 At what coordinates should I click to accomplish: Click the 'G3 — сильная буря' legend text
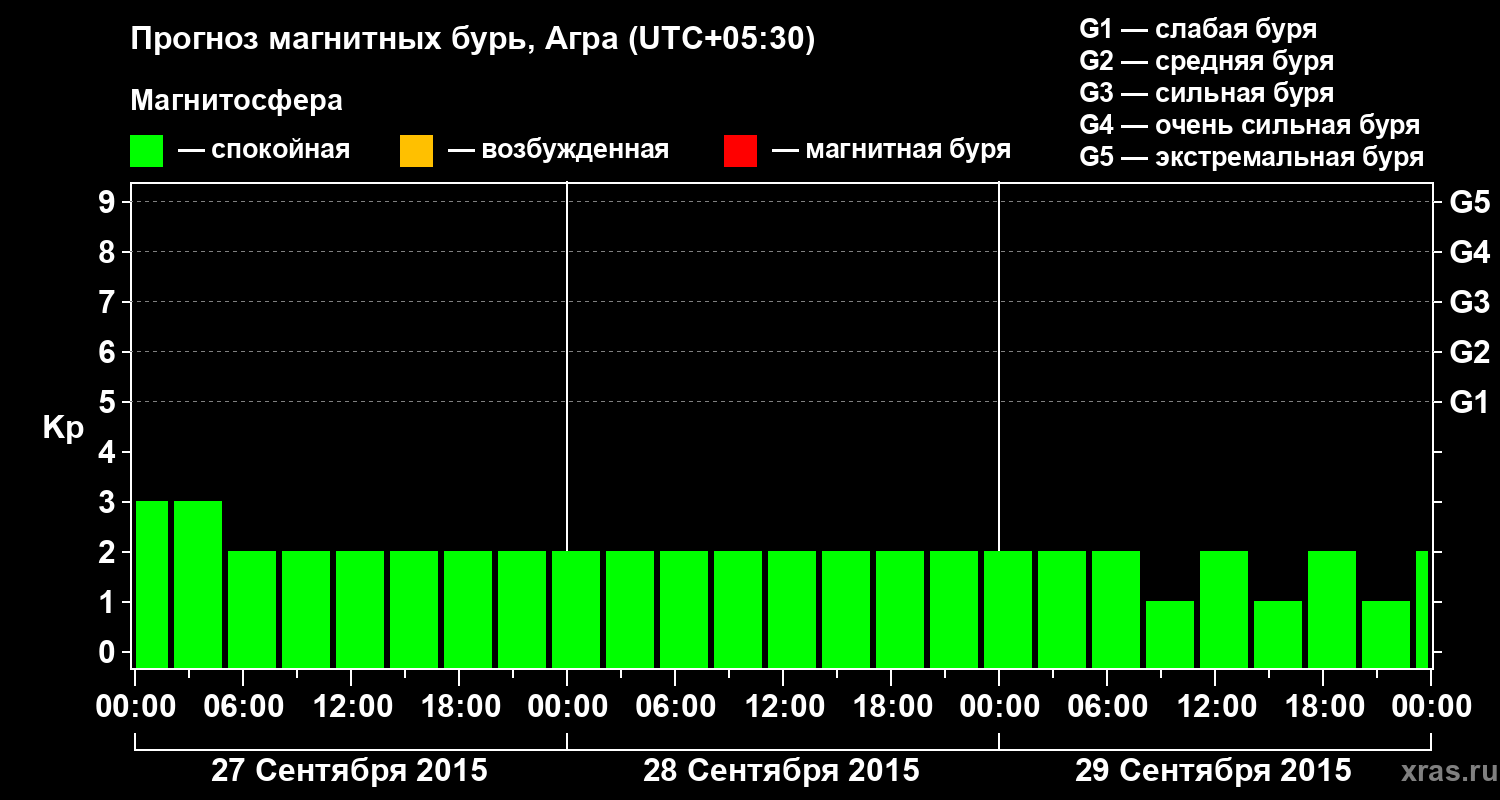coord(1207,93)
